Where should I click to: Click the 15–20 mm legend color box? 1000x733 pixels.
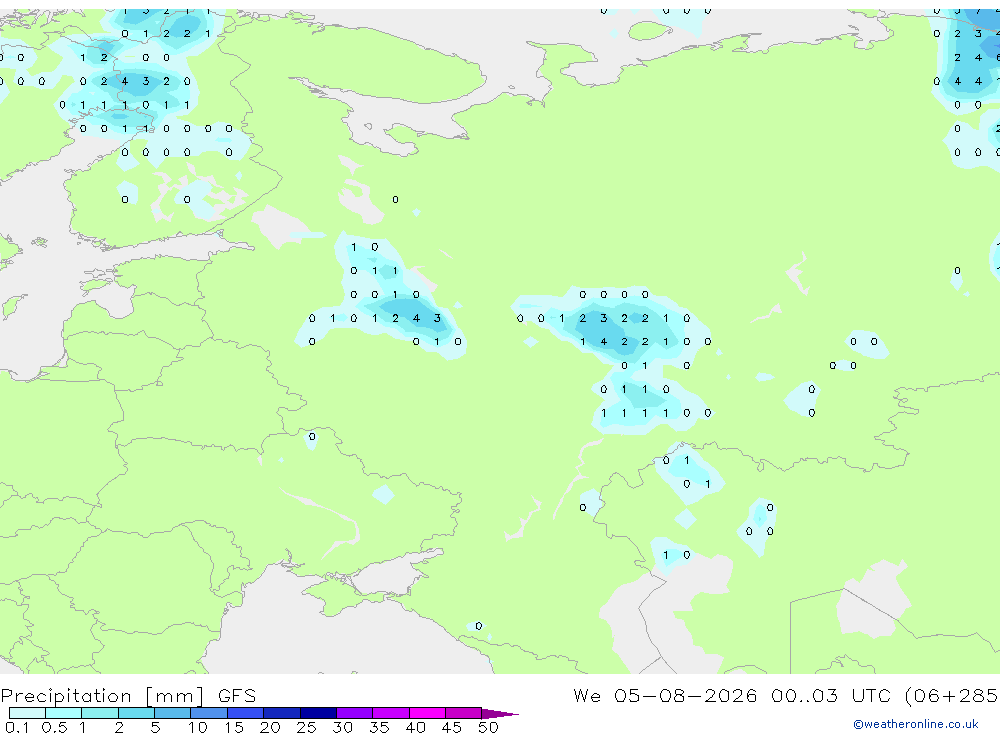245,713
